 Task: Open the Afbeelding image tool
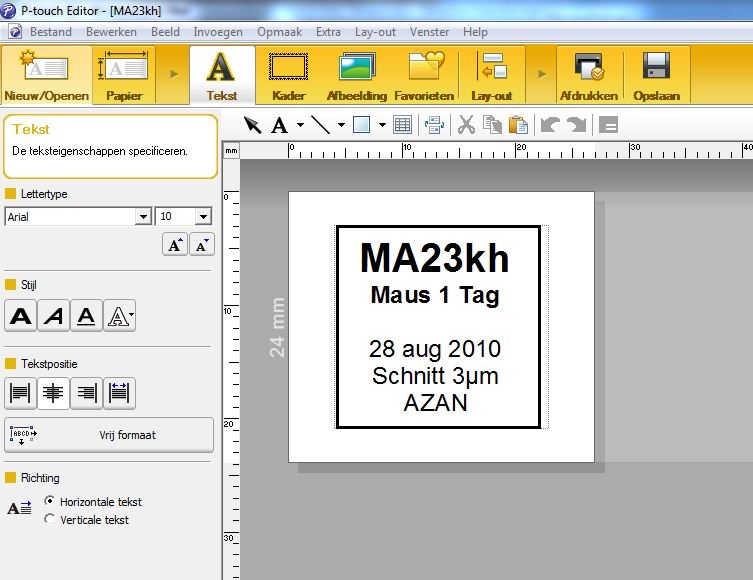(x=357, y=76)
